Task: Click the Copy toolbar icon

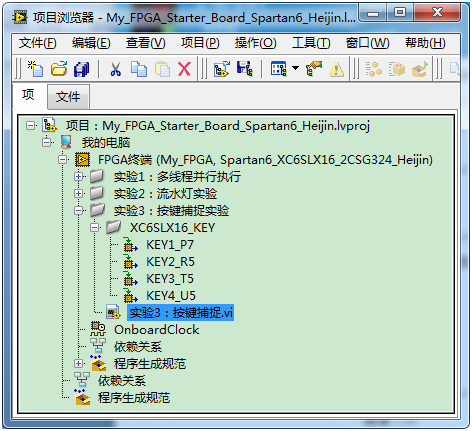Action: point(139,69)
